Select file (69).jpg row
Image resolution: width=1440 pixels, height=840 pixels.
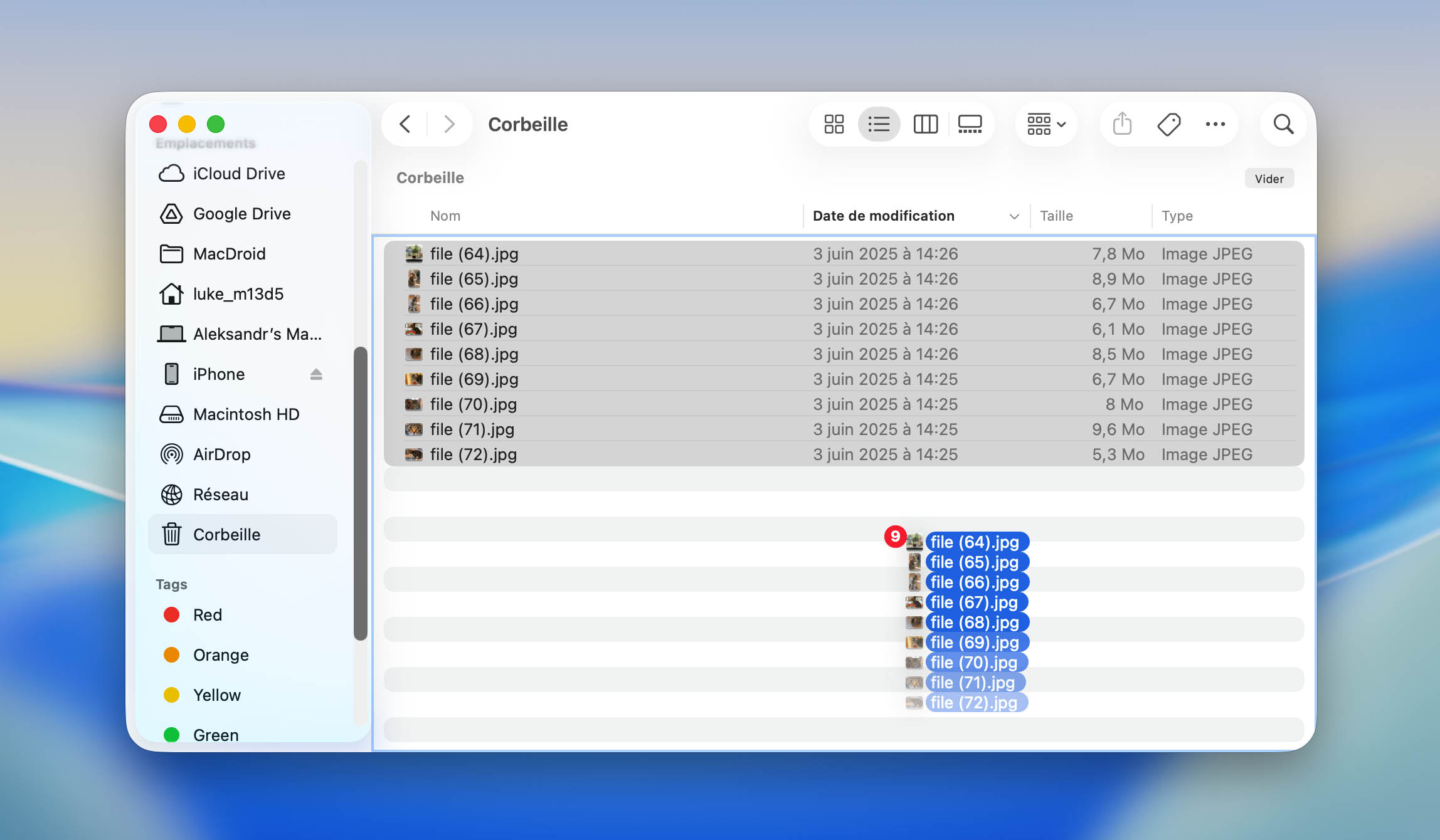click(844, 379)
